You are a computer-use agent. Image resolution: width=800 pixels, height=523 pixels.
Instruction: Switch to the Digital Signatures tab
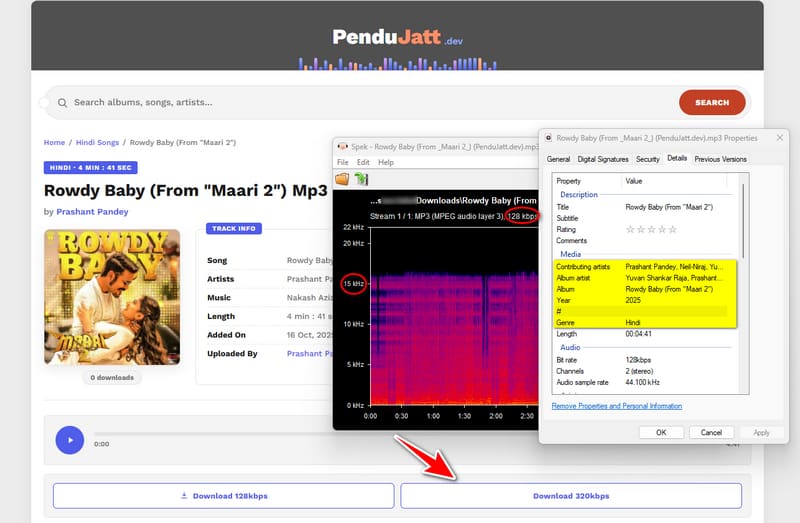click(x=603, y=159)
